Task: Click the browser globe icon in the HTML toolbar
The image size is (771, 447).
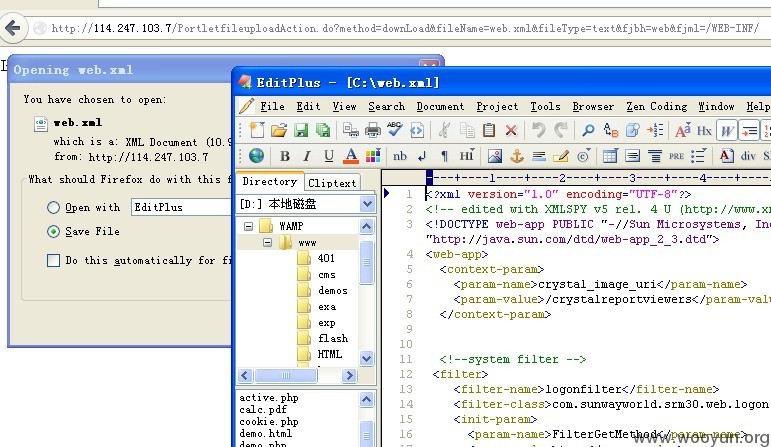Action: pos(256,156)
